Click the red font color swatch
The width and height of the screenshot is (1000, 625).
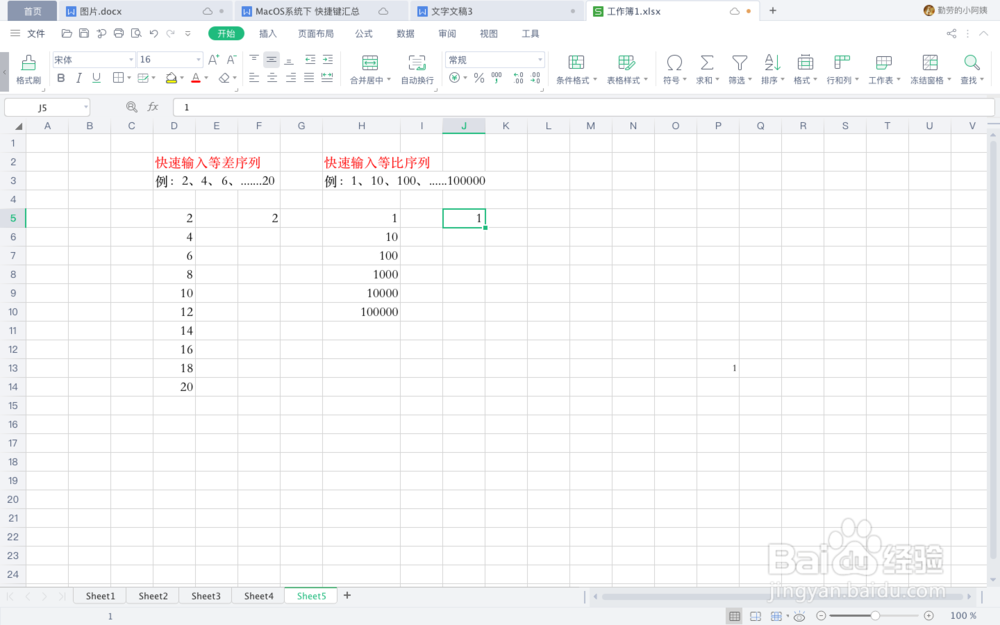196,78
